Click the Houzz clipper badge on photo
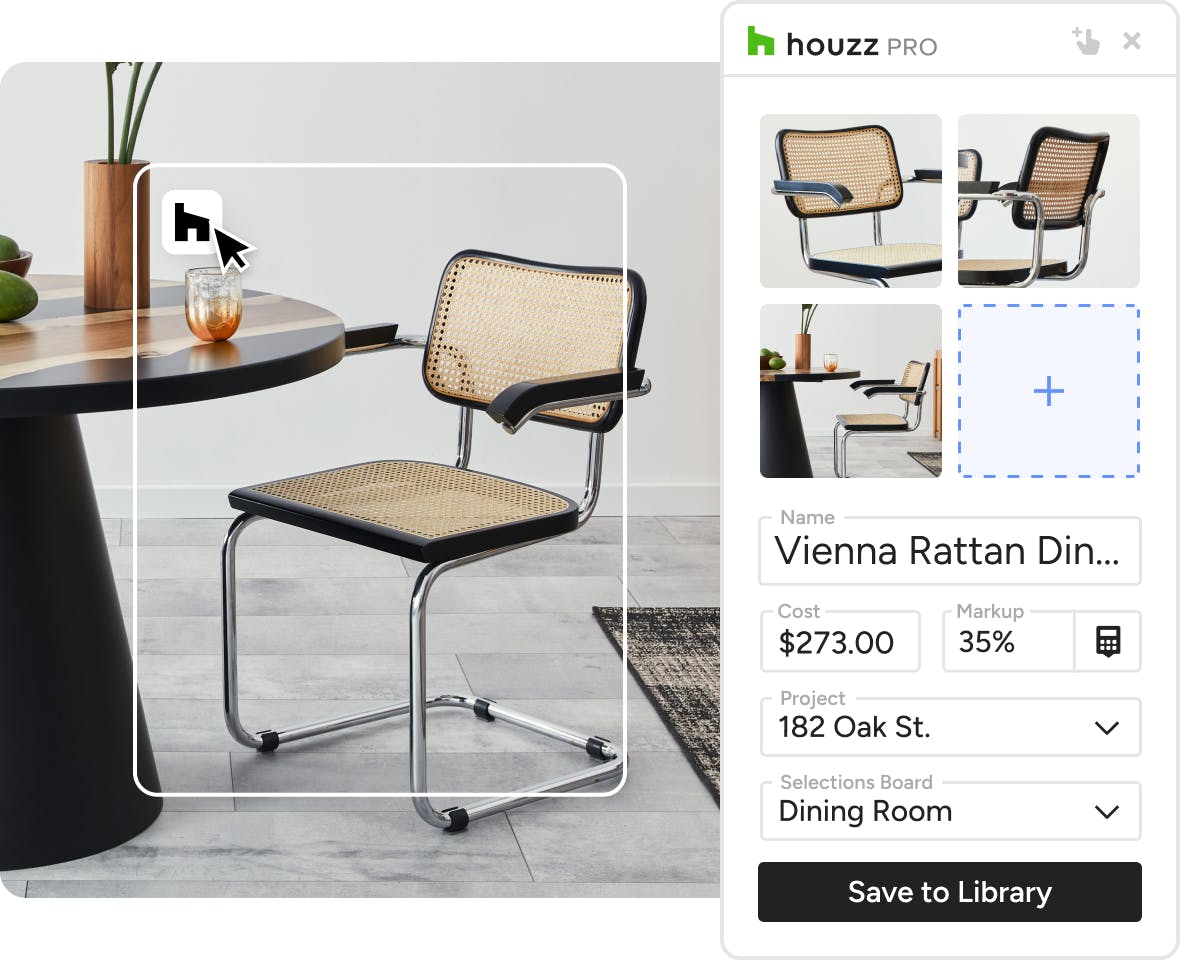 [x=192, y=222]
